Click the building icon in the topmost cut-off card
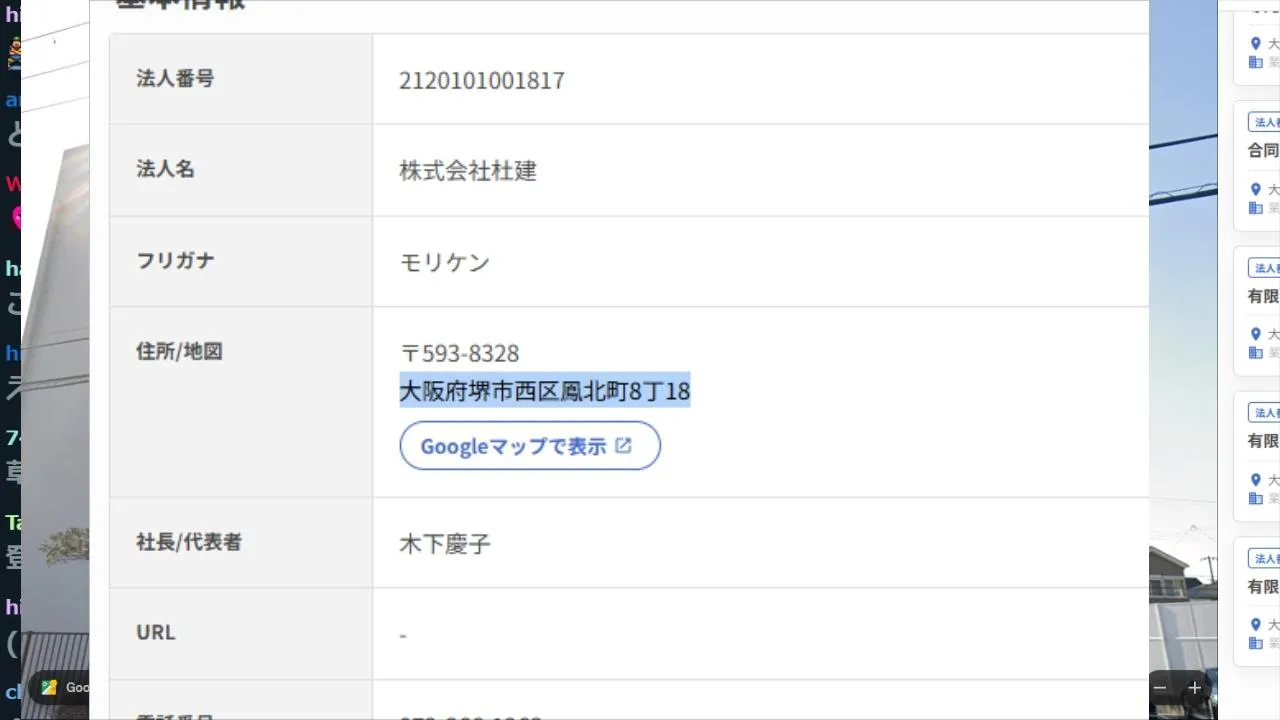Viewport: 1280px width, 720px height. tap(1256, 62)
